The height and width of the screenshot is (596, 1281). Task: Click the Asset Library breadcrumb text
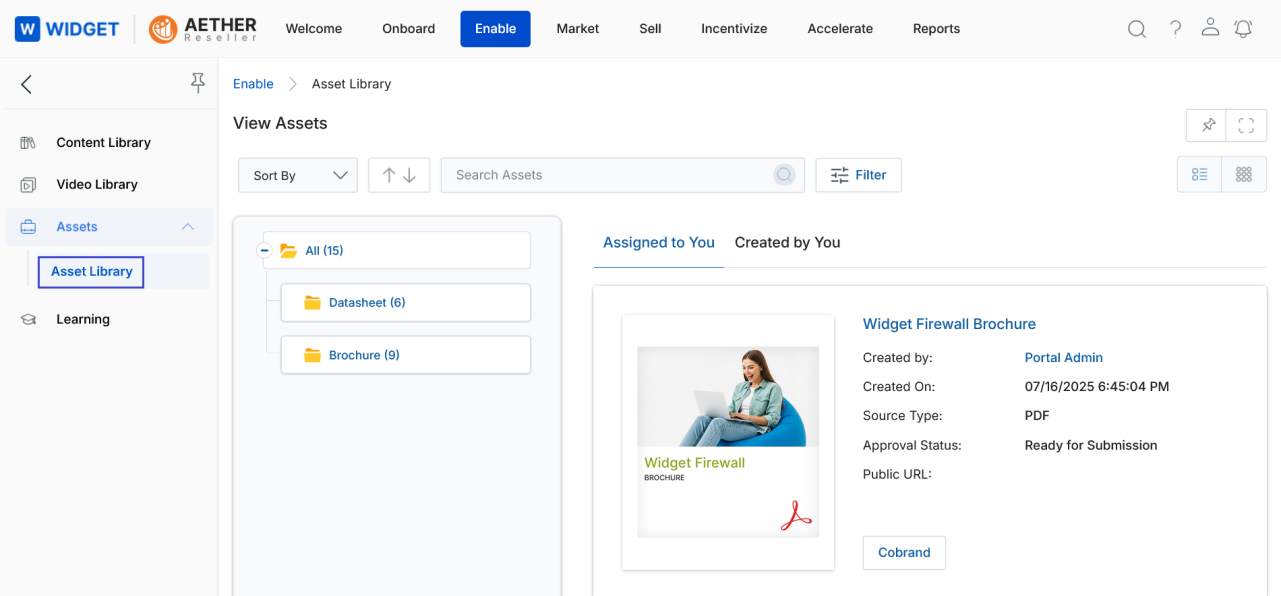(x=351, y=84)
